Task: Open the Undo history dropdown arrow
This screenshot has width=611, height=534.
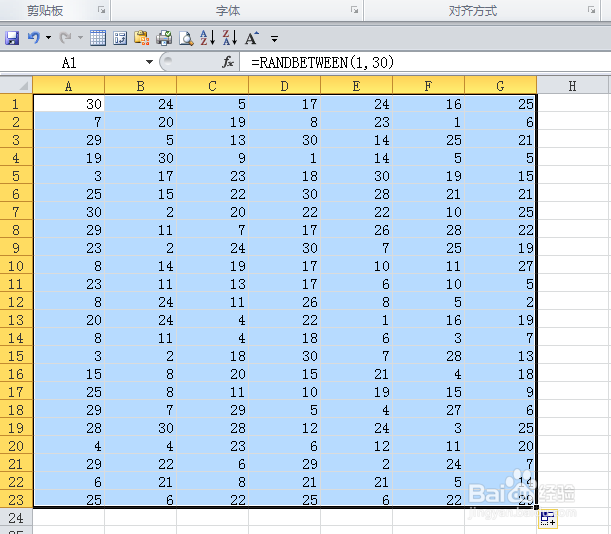Action: (48, 38)
